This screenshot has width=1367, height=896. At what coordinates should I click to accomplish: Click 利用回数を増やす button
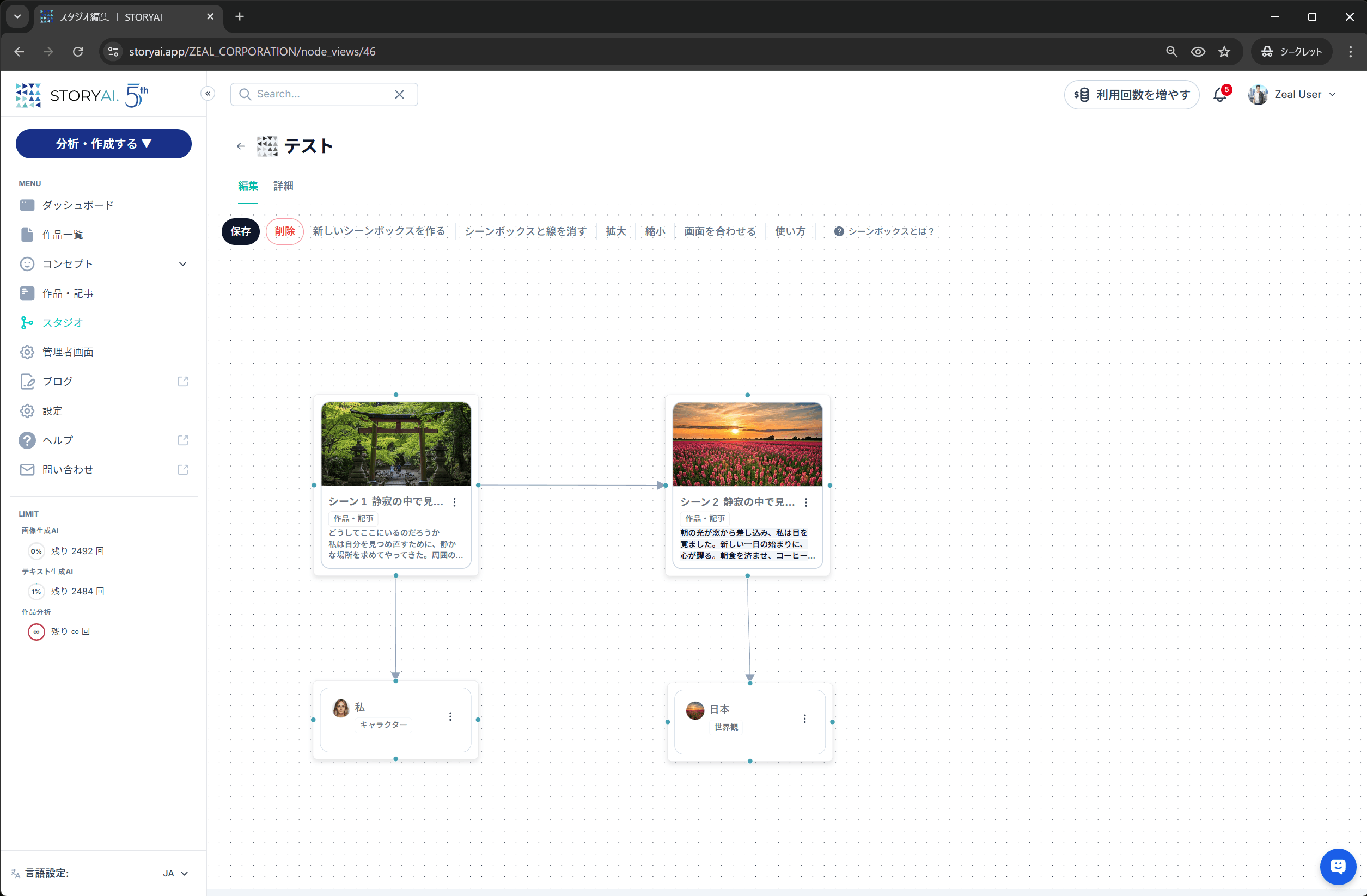tap(1132, 95)
